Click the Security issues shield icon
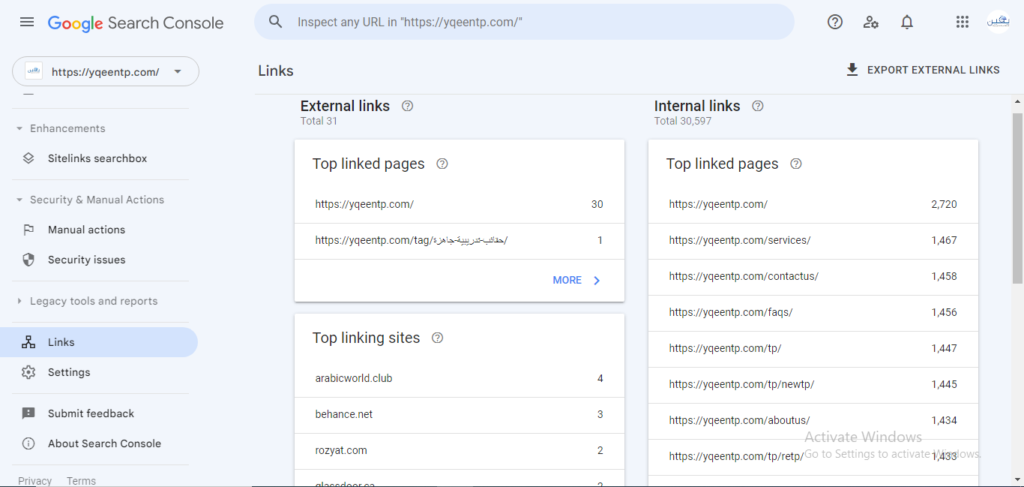The width and height of the screenshot is (1024, 487). point(28,260)
